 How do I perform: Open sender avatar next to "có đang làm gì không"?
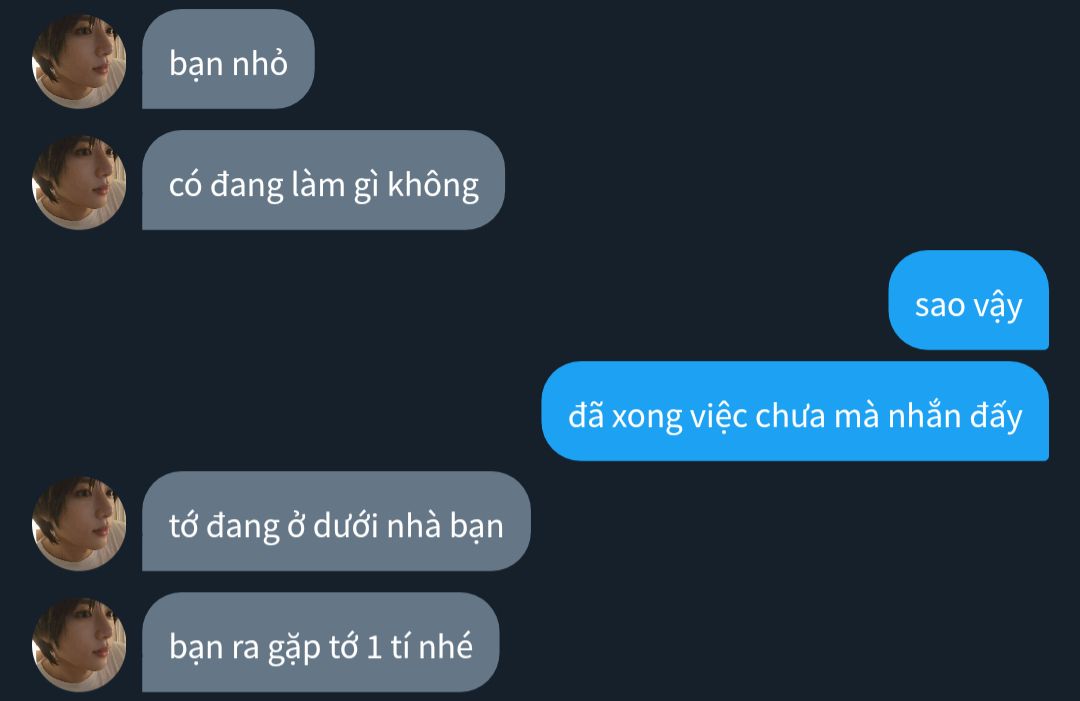click(79, 182)
